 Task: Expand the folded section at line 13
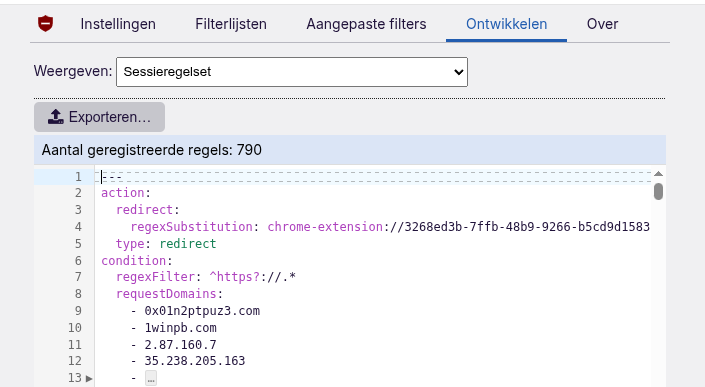click(x=89, y=378)
